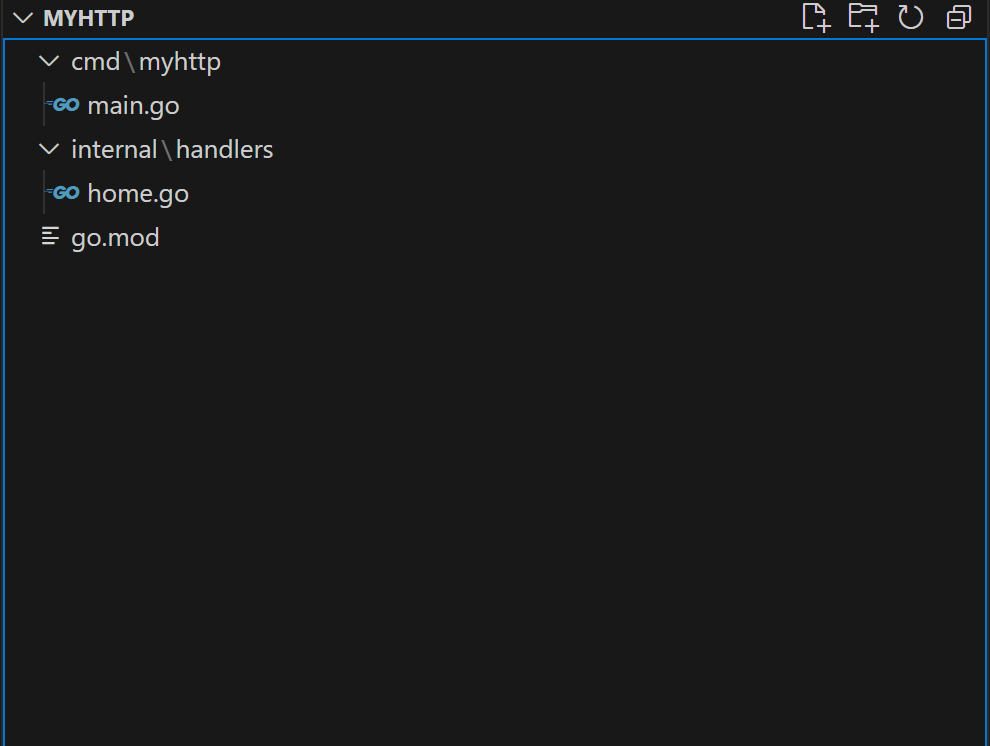Click the MYHTTP section header title

pyautogui.click(x=88, y=18)
